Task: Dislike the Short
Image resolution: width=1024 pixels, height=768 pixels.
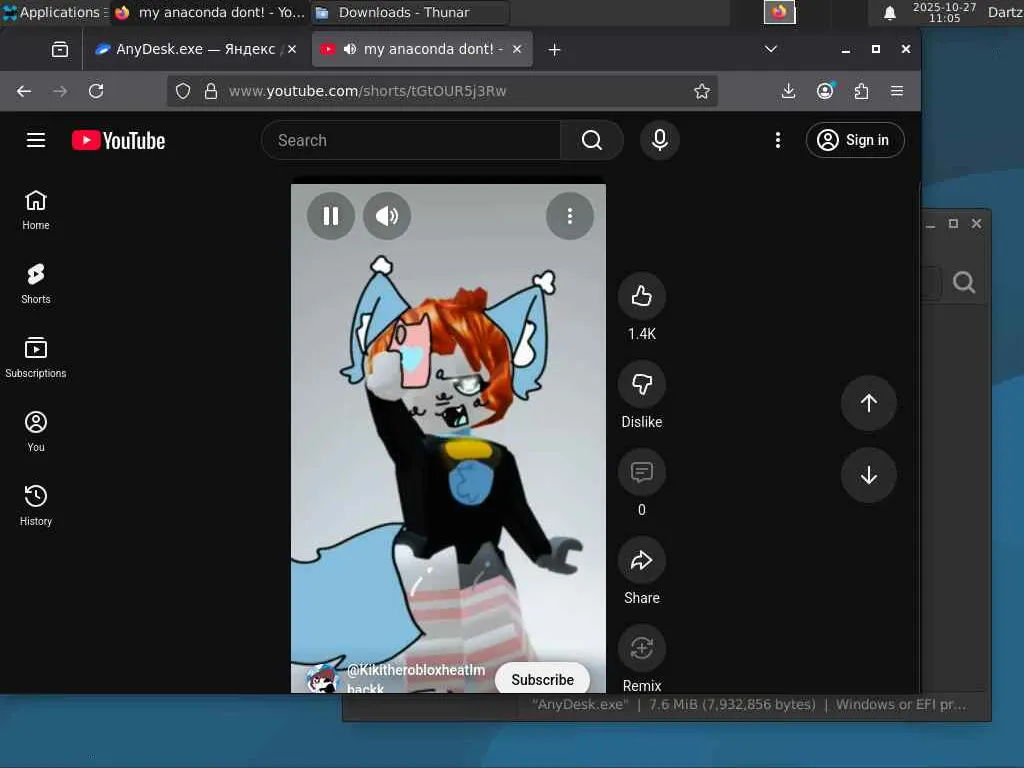Action: 641,384
